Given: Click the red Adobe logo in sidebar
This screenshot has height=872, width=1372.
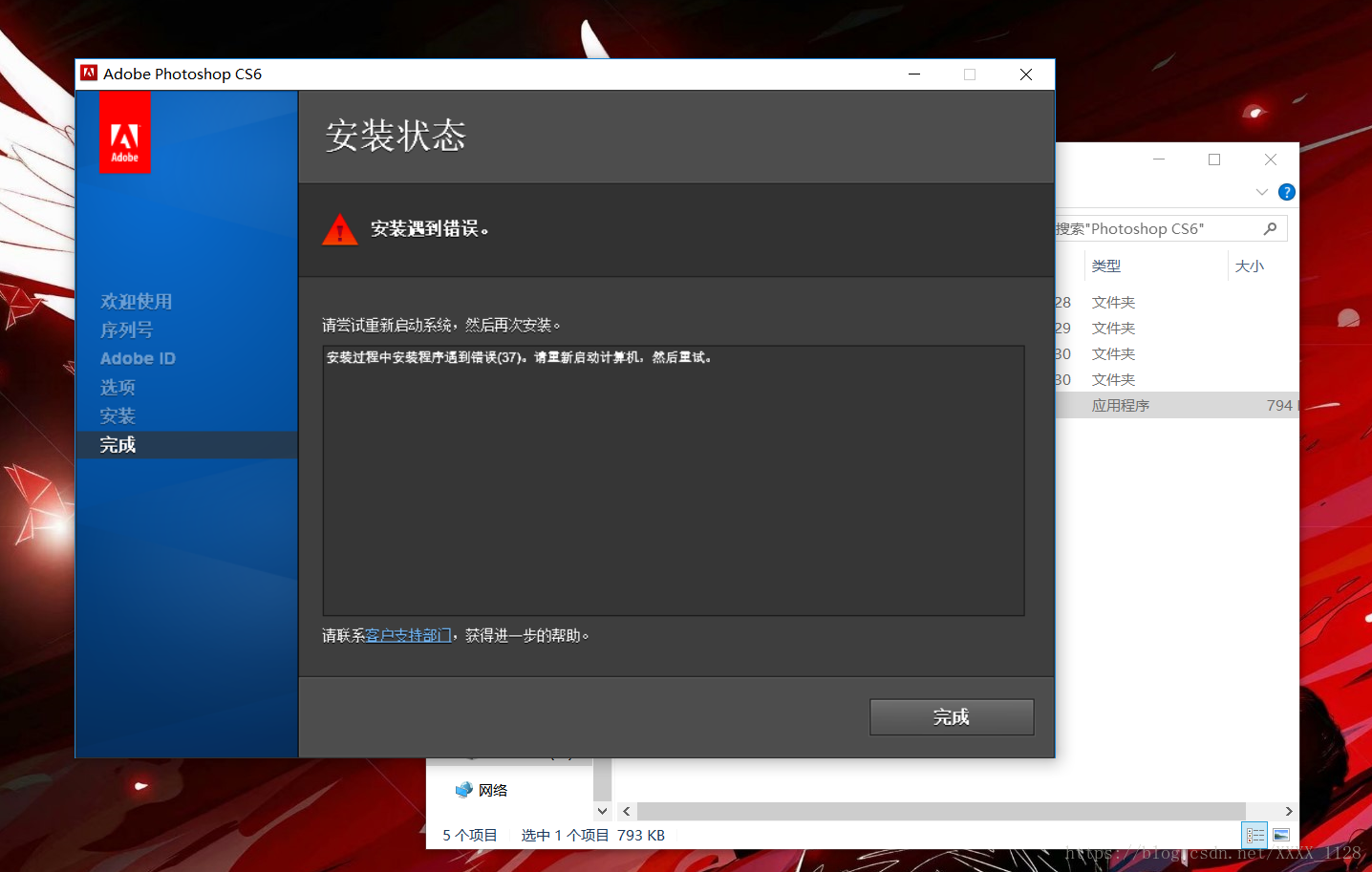Looking at the screenshot, I should click(125, 133).
